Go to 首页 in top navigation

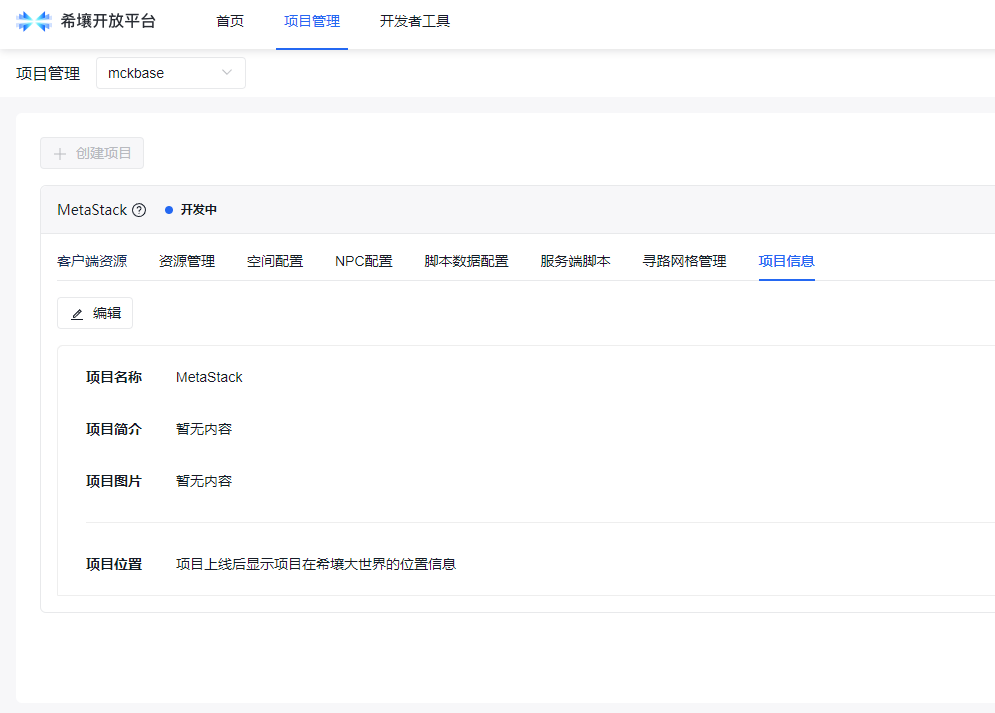(x=230, y=21)
